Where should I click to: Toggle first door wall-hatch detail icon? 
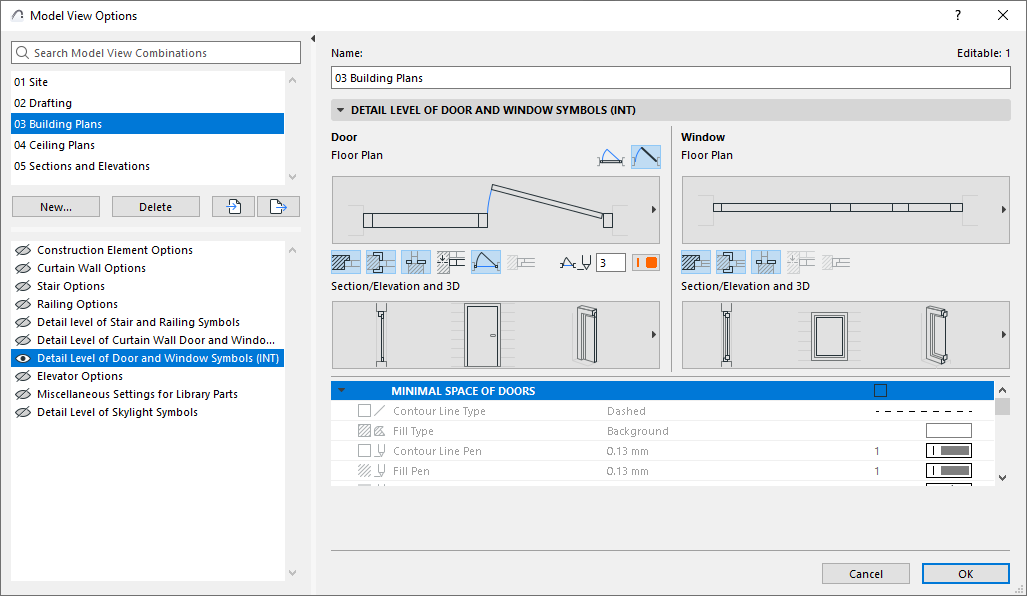[x=345, y=262]
